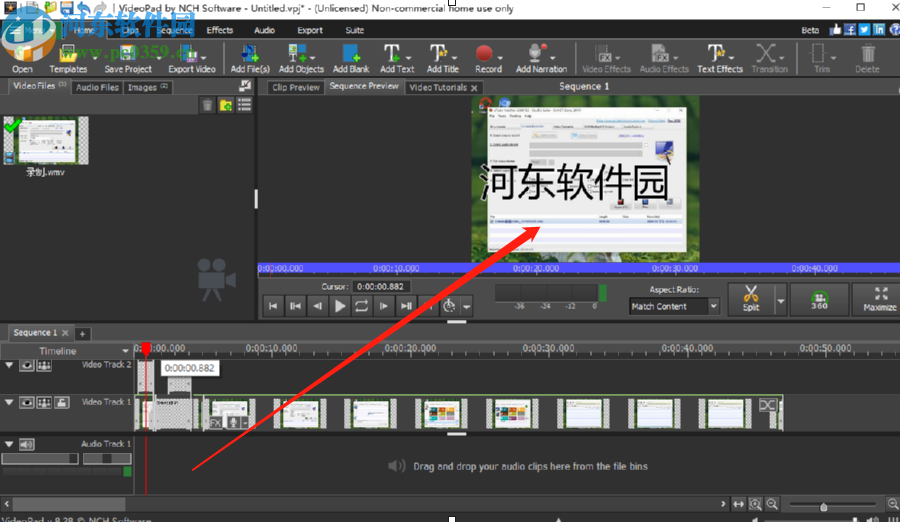Viewport: 900px width, 522px height.
Task: Start recording with the Record icon
Action: point(484,53)
